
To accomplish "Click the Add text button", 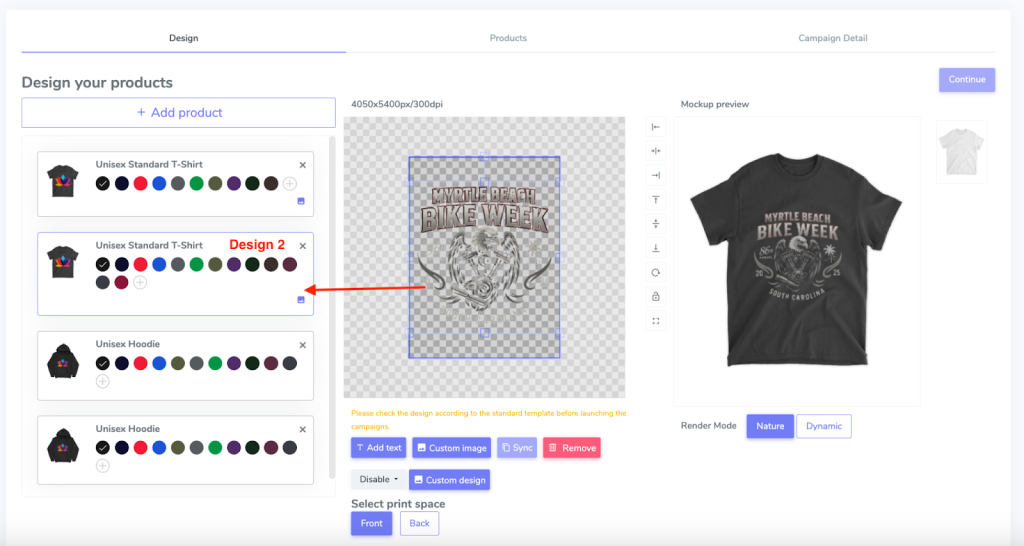I will pyautogui.click(x=378, y=448).
